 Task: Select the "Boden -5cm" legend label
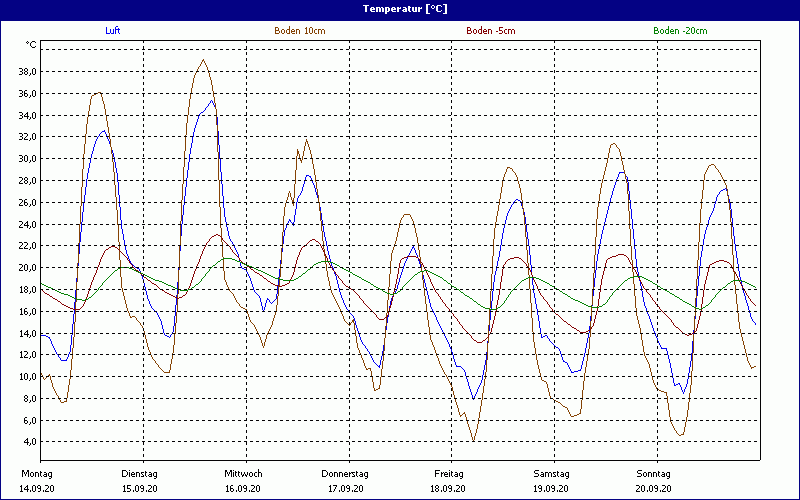tap(491, 31)
